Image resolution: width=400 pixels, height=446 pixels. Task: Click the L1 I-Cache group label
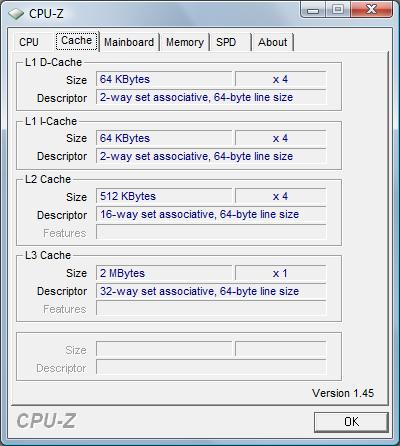point(51,121)
